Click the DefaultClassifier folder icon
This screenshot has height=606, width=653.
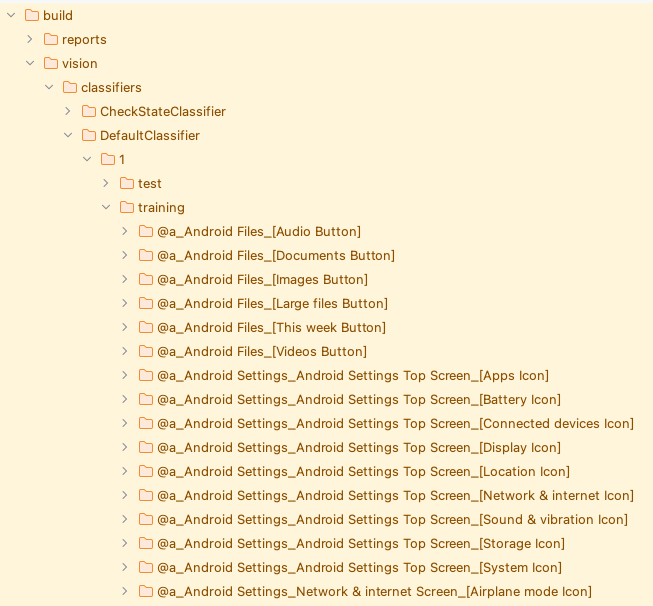point(89,136)
